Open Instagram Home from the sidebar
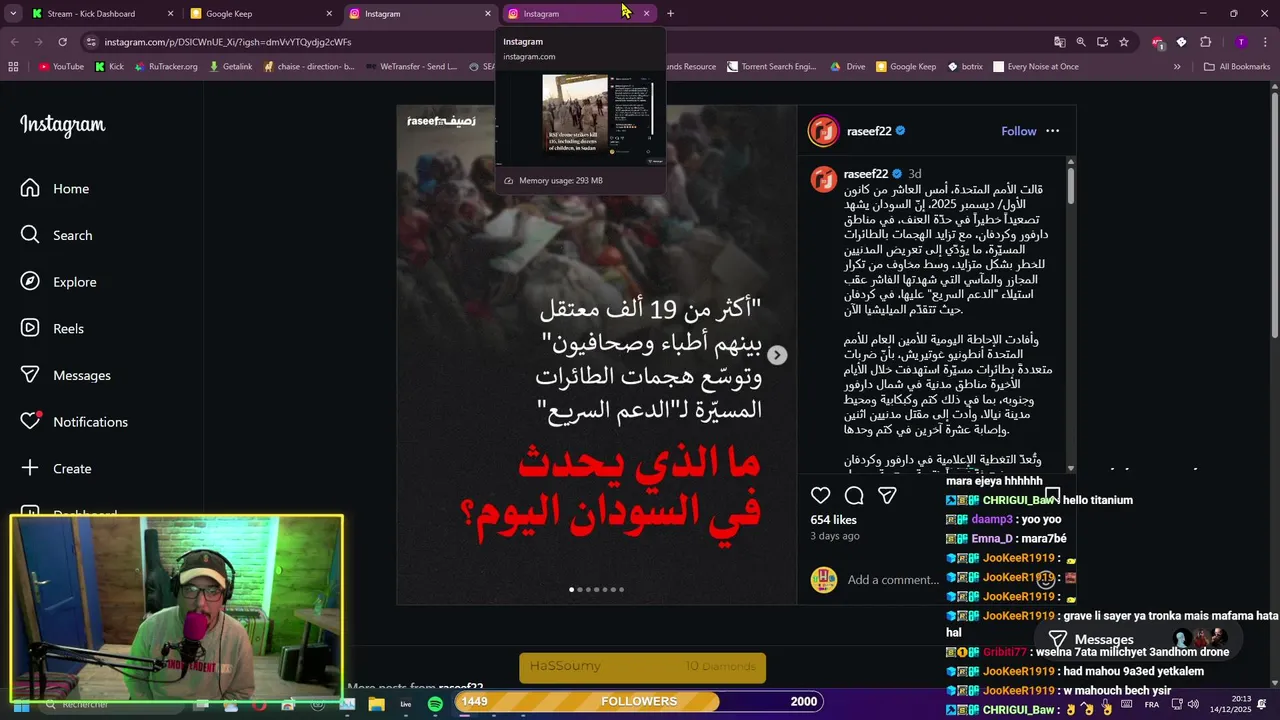 click(56, 189)
